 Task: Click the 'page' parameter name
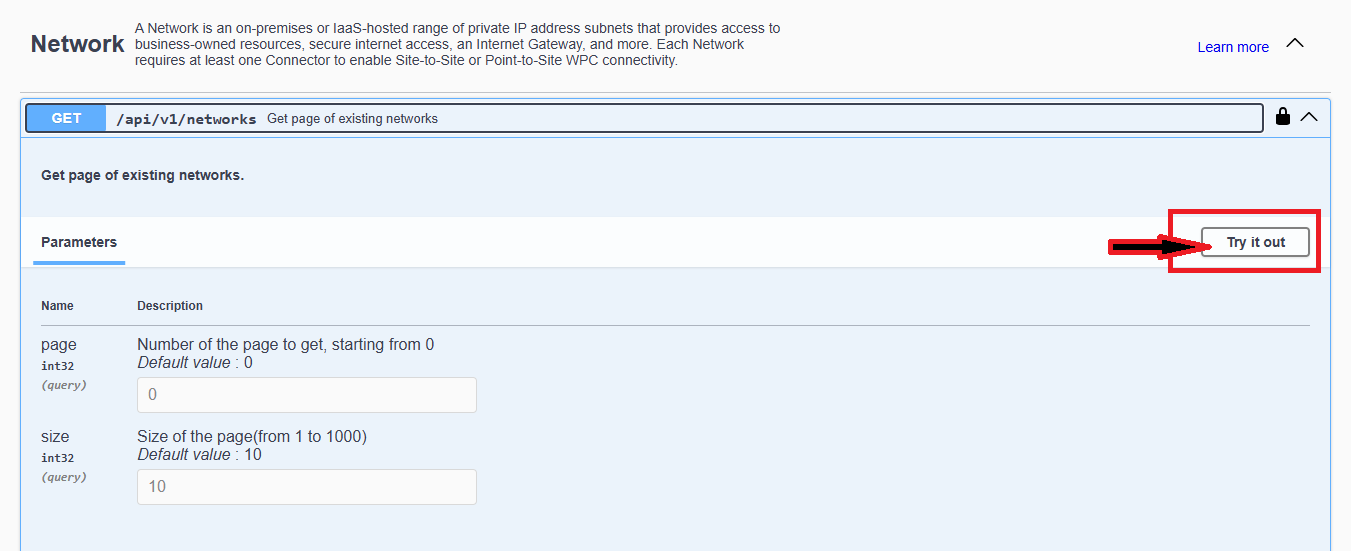pos(58,345)
